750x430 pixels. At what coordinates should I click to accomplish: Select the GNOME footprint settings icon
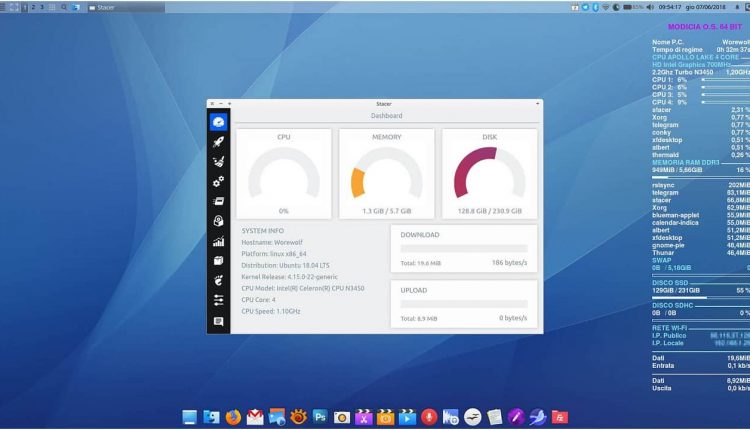[218, 281]
